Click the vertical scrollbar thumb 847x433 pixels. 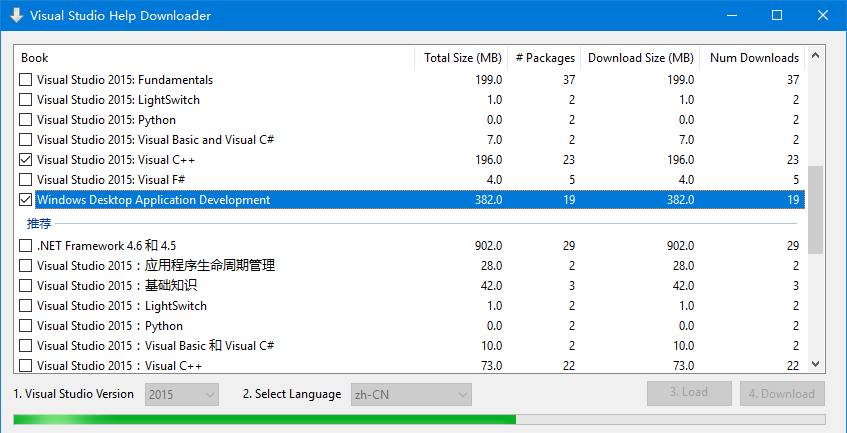pos(816,209)
